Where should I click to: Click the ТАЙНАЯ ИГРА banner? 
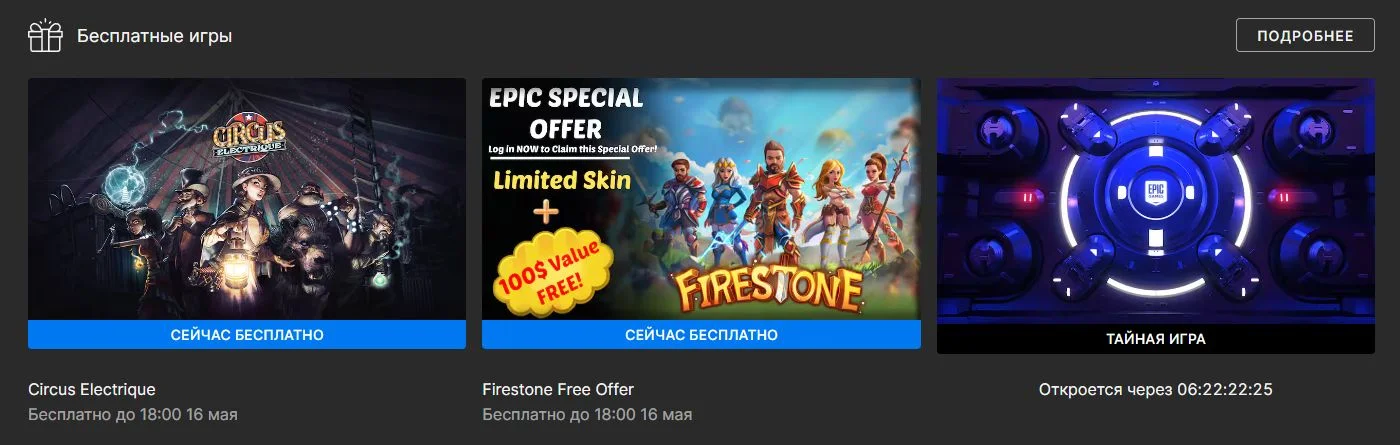1155,339
